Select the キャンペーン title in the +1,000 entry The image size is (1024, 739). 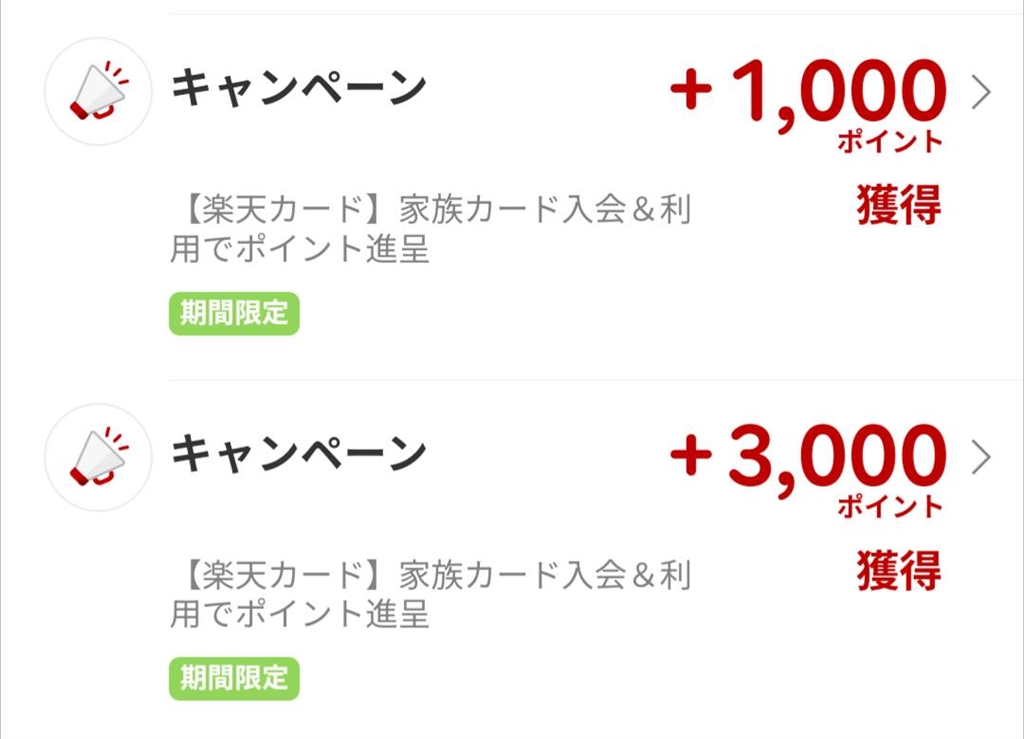pos(299,89)
